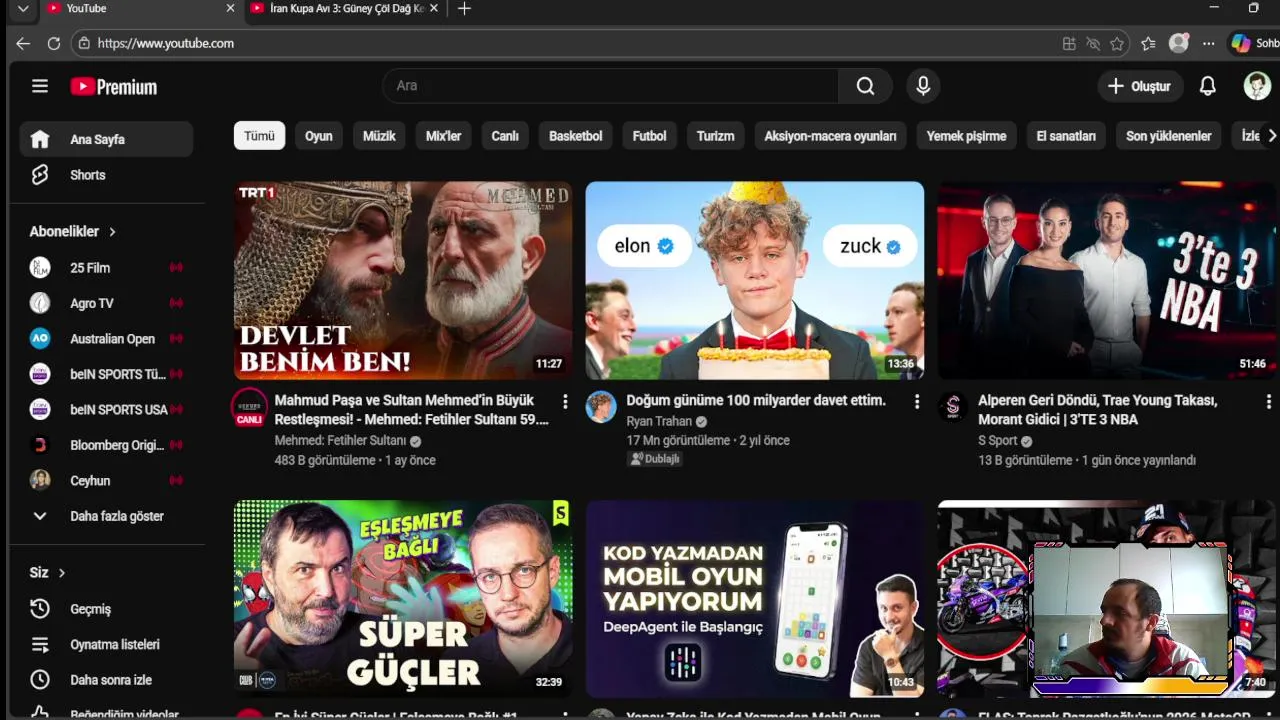1280x720 pixels.
Task: Open new browser tab
Action: point(464,9)
